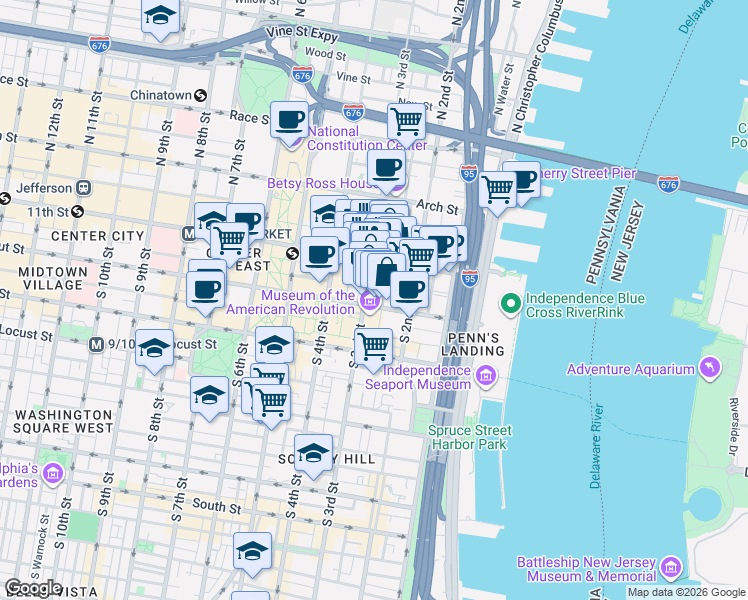Select the CENTER CITY neighborhood label
This screenshot has height=600, width=748.
[98, 236]
